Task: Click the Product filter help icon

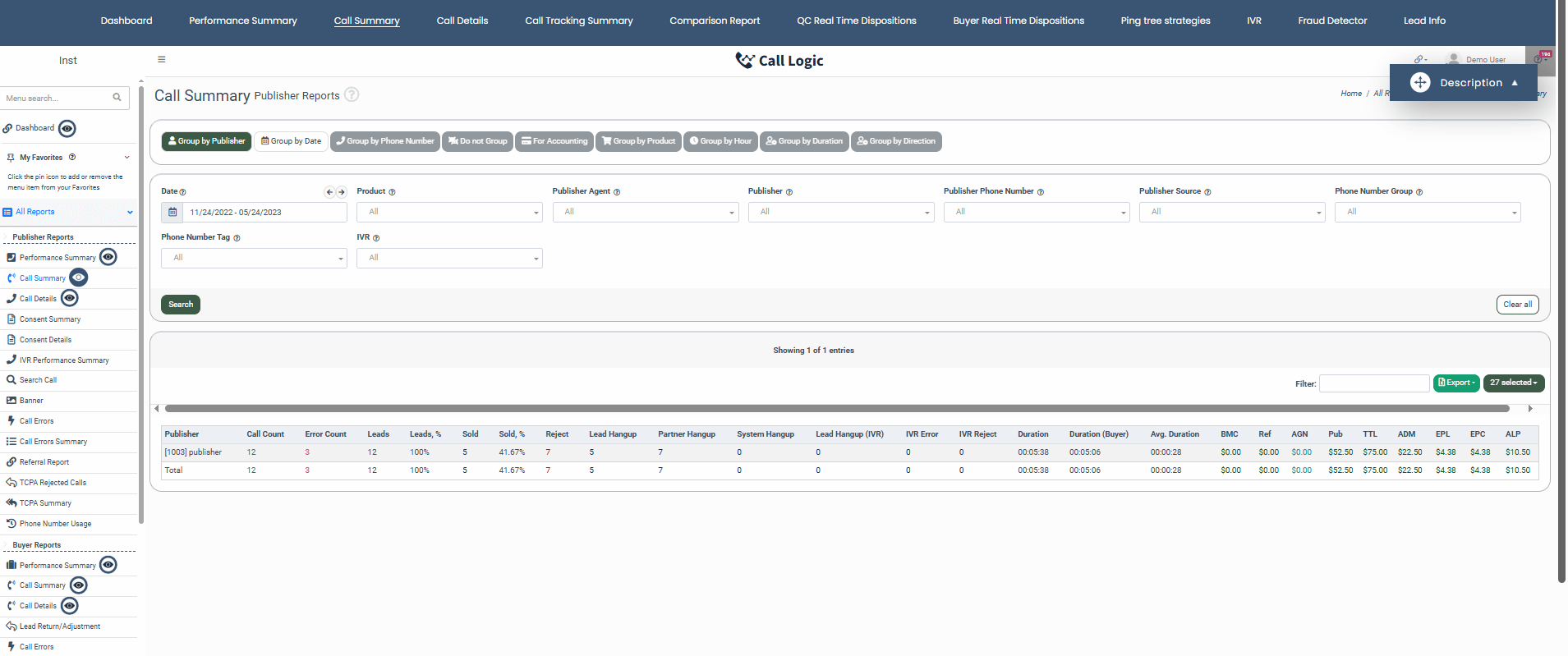Action: point(392,192)
